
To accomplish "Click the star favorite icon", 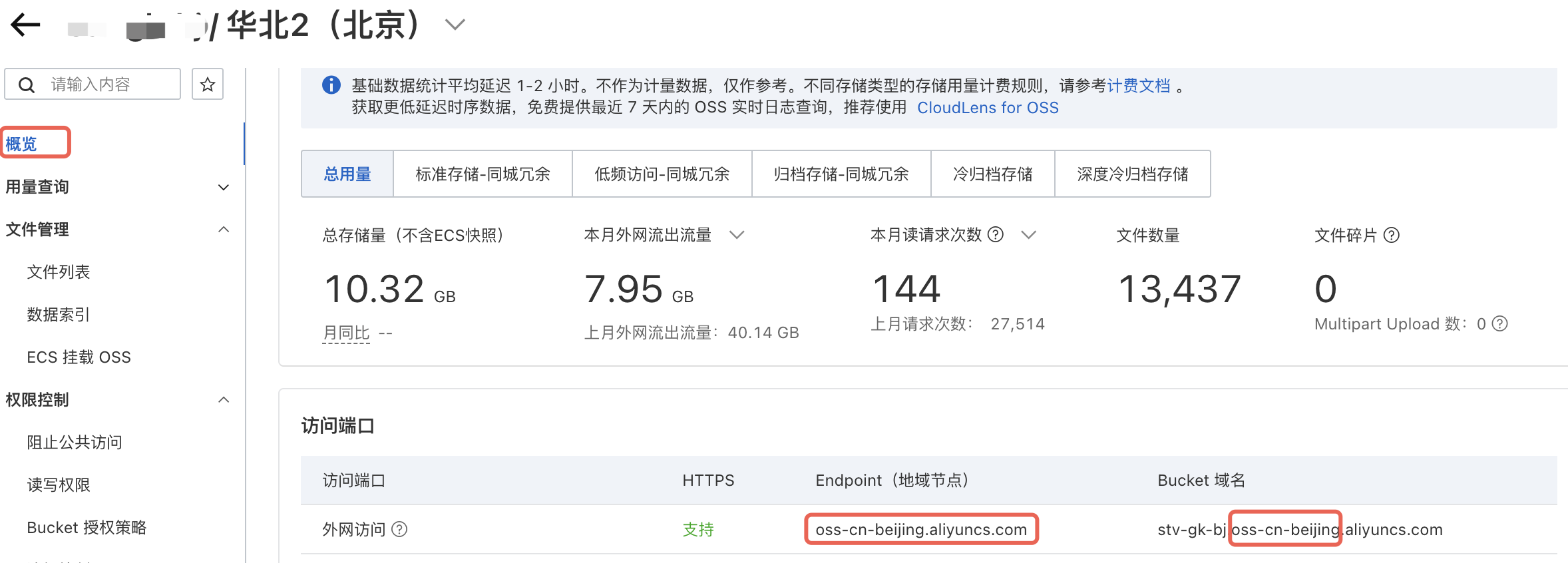I will point(208,85).
